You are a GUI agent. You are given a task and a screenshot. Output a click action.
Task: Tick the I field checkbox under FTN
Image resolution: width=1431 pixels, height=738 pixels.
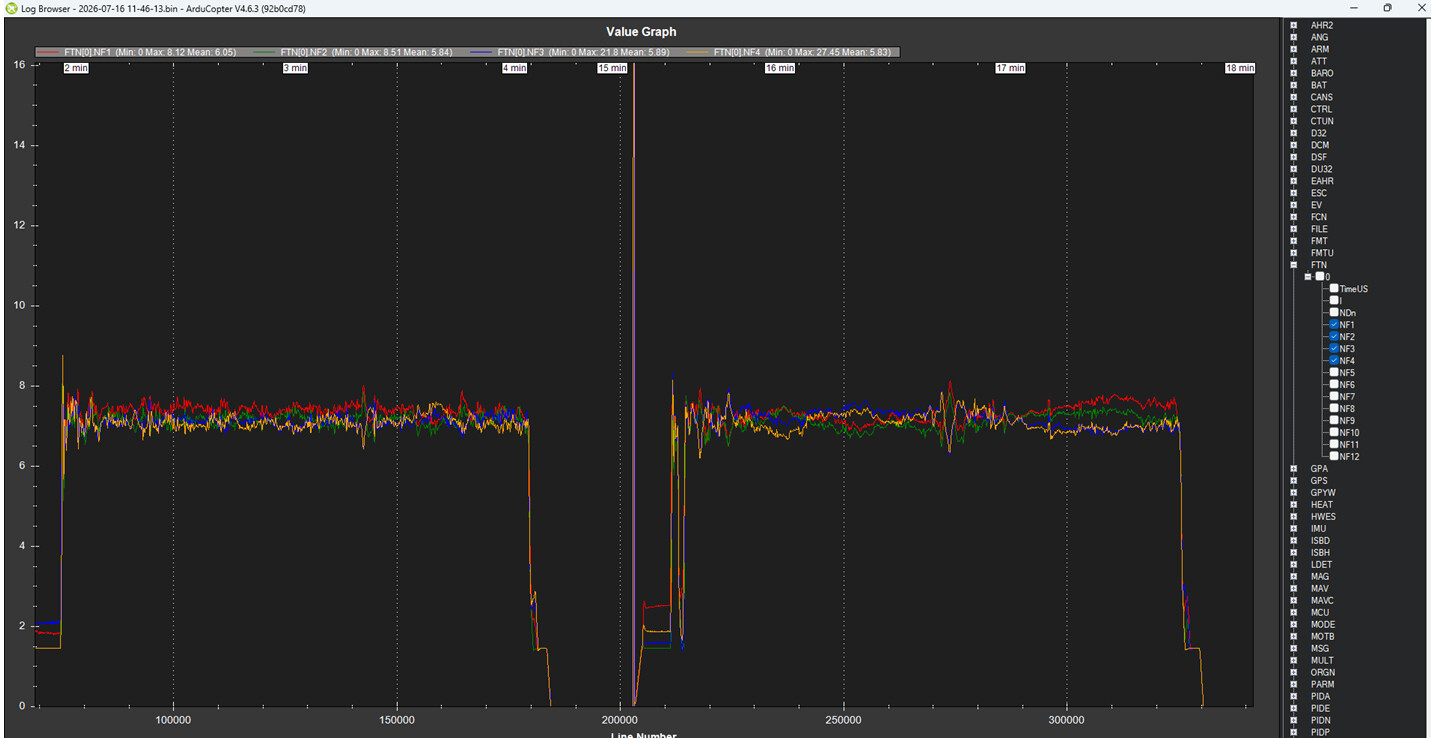coord(1334,301)
